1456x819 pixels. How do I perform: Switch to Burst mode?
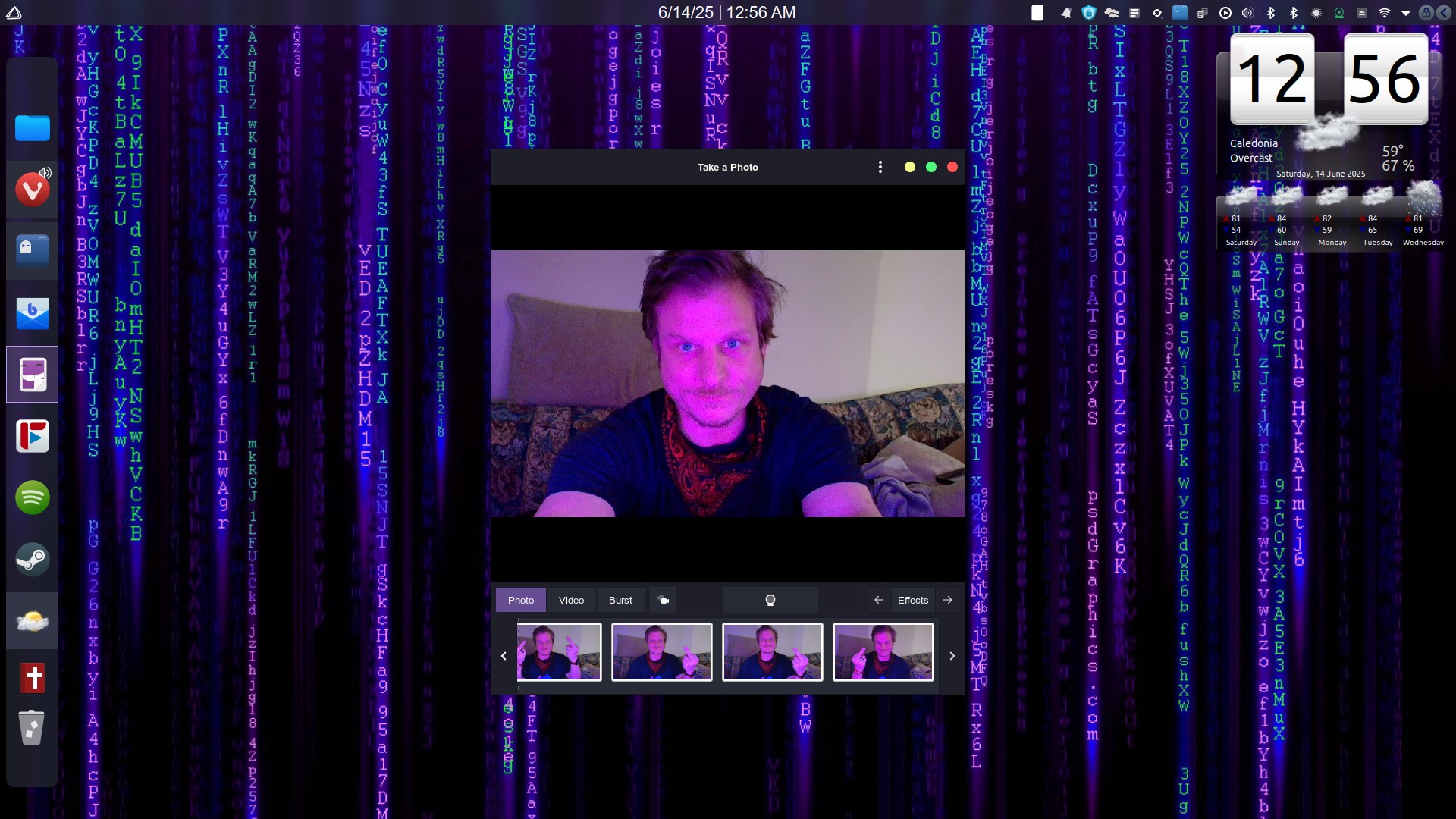620,600
